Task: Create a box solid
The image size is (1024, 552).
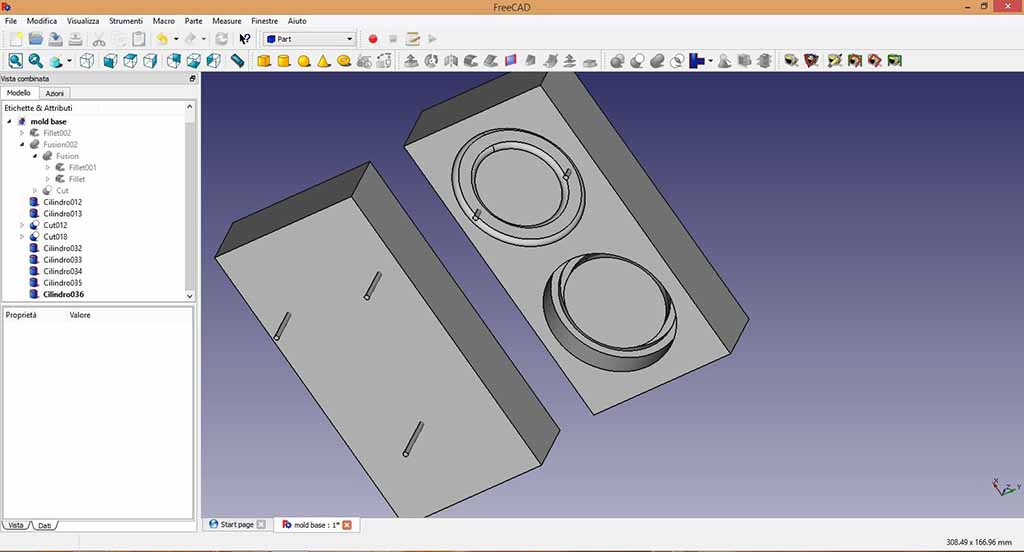Action: point(264,61)
